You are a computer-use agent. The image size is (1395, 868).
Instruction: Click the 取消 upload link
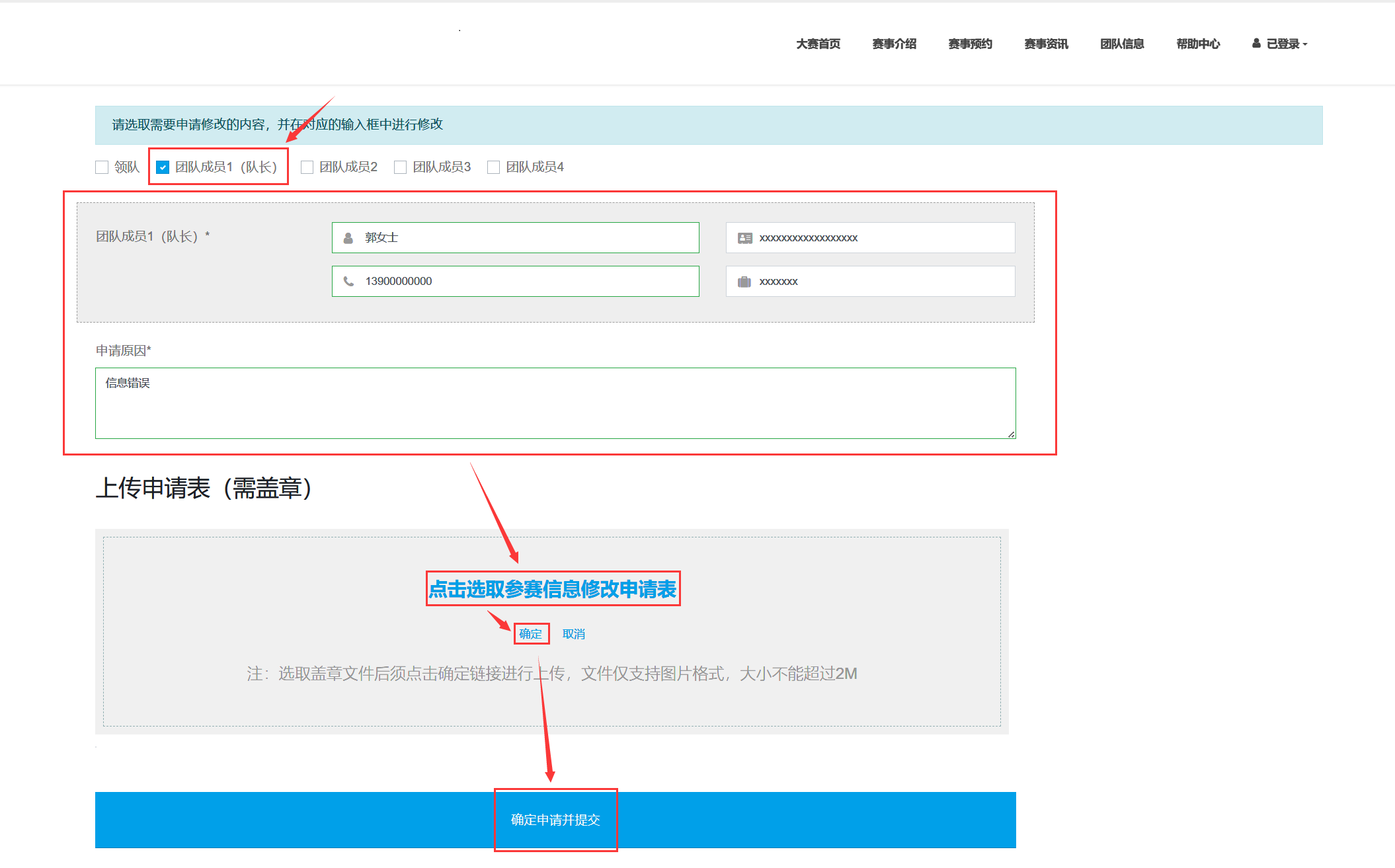tap(573, 634)
